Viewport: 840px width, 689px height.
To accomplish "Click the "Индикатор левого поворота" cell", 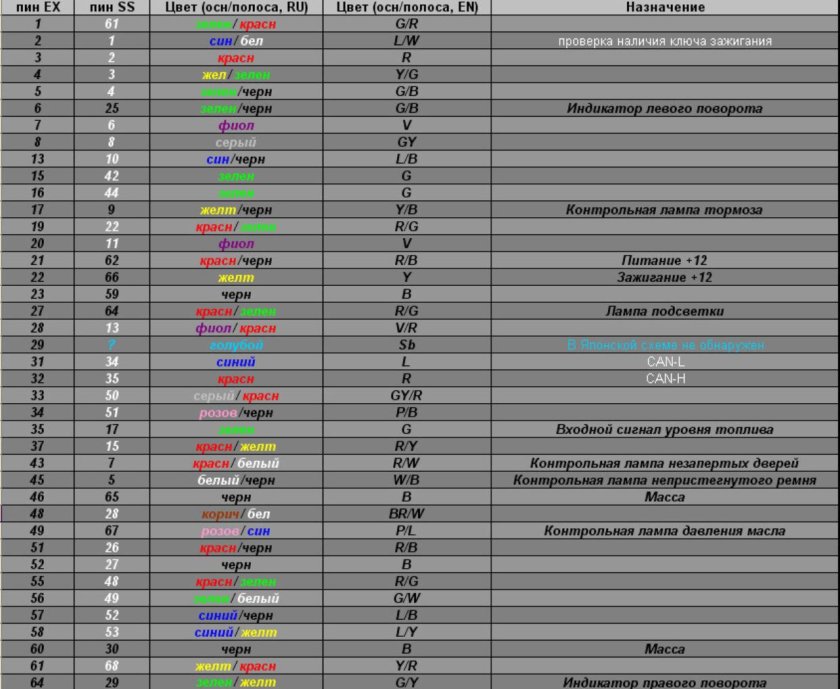I will 665,109.
